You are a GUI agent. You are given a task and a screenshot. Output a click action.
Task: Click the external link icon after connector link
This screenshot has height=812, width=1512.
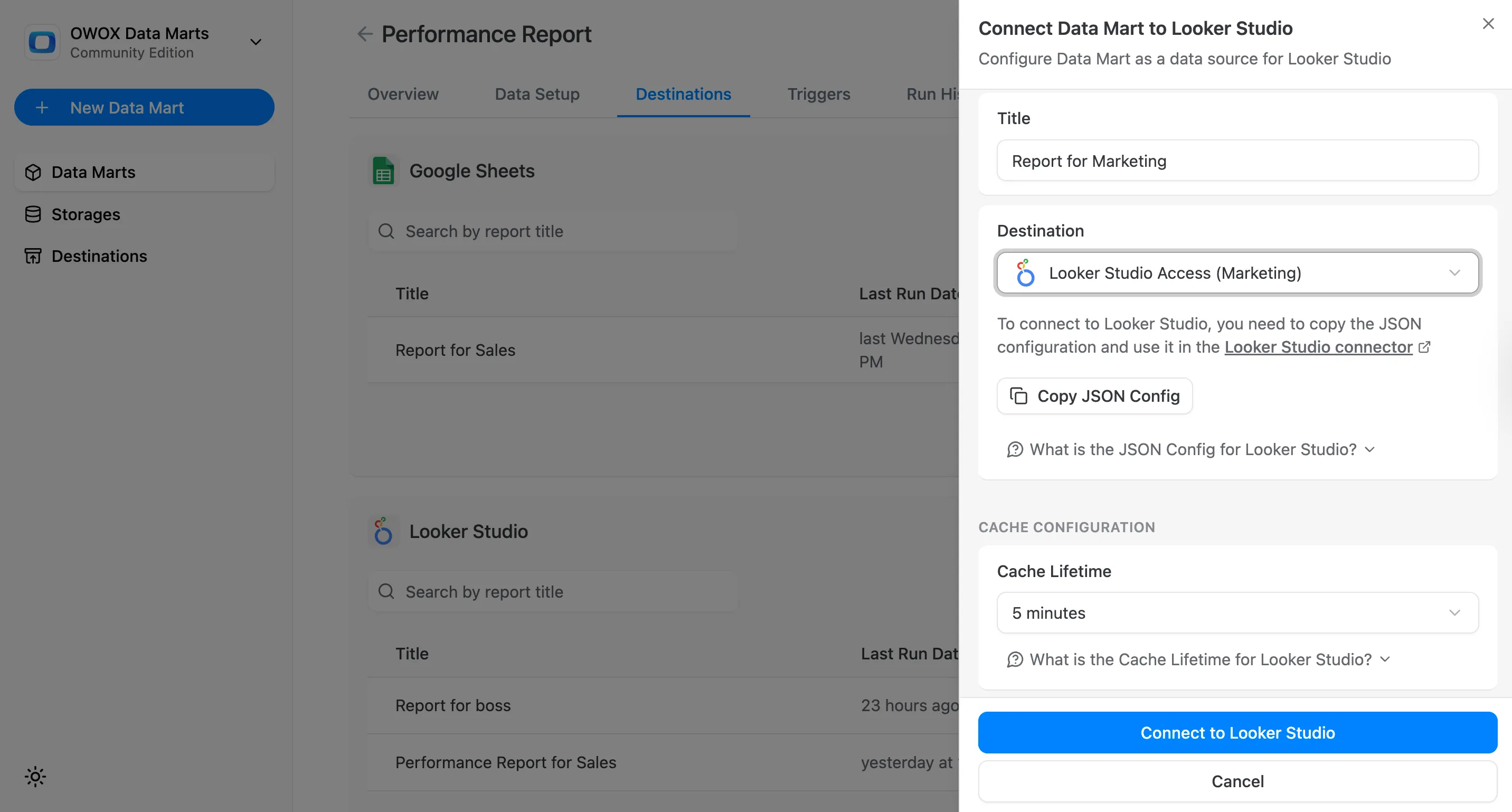(x=1424, y=347)
